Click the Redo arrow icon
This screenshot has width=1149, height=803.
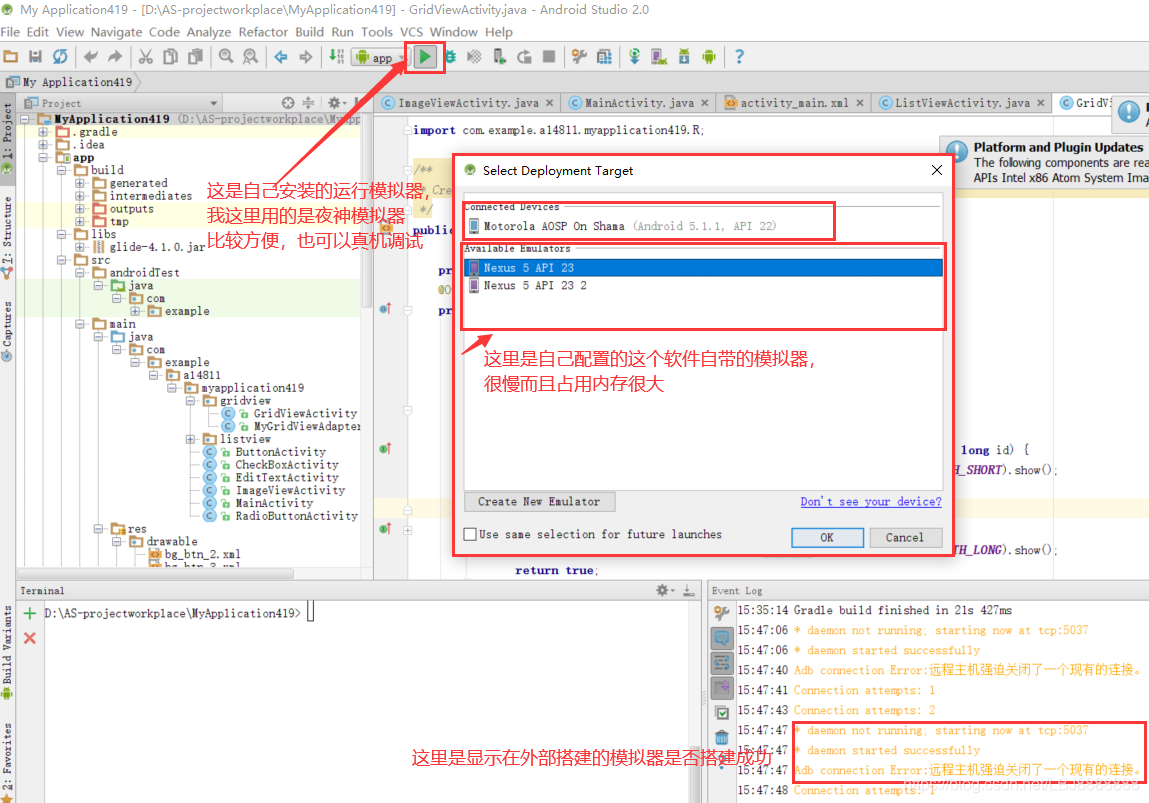(x=115, y=56)
